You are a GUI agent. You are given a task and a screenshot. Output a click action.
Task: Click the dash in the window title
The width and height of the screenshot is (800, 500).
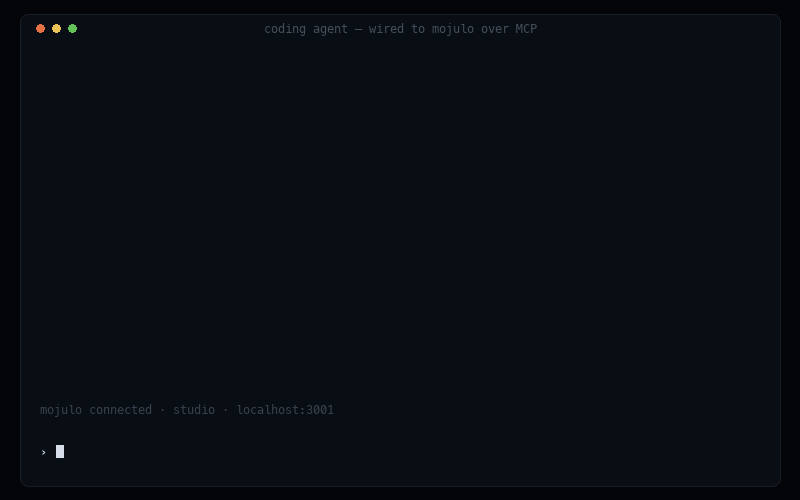pos(358,29)
